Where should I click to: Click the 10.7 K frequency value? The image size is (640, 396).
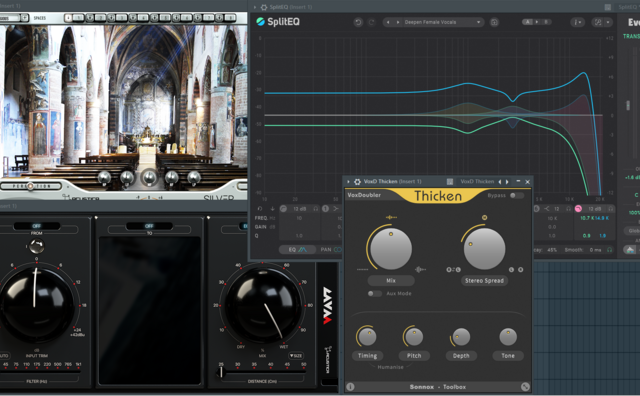pos(587,218)
